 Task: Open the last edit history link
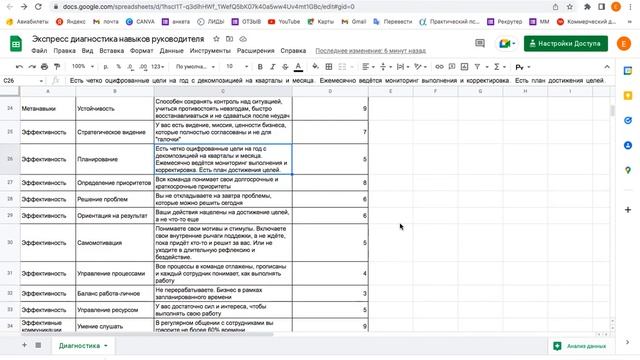tap(371, 51)
